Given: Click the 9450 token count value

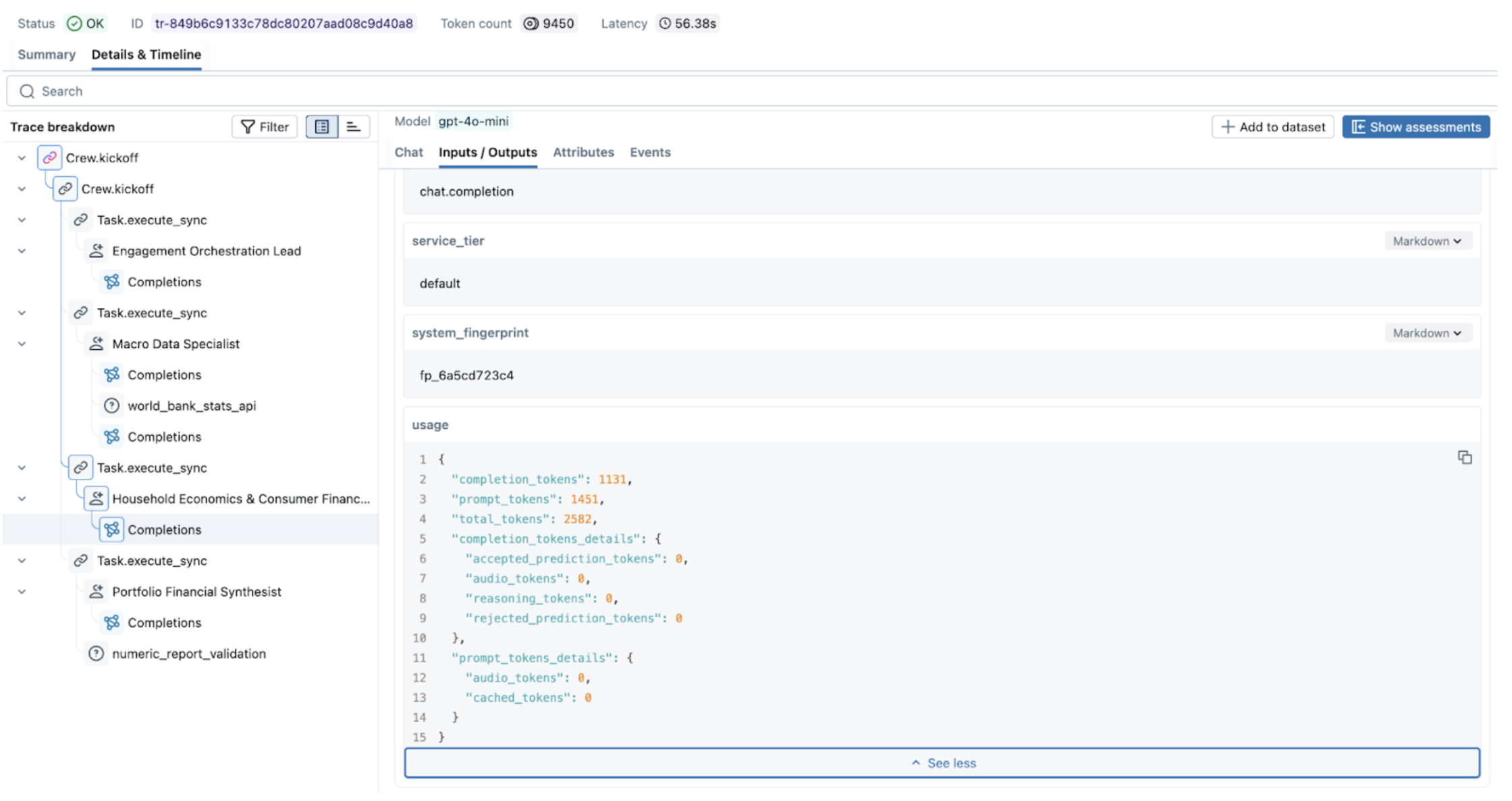Looking at the screenshot, I should (x=558, y=24).
